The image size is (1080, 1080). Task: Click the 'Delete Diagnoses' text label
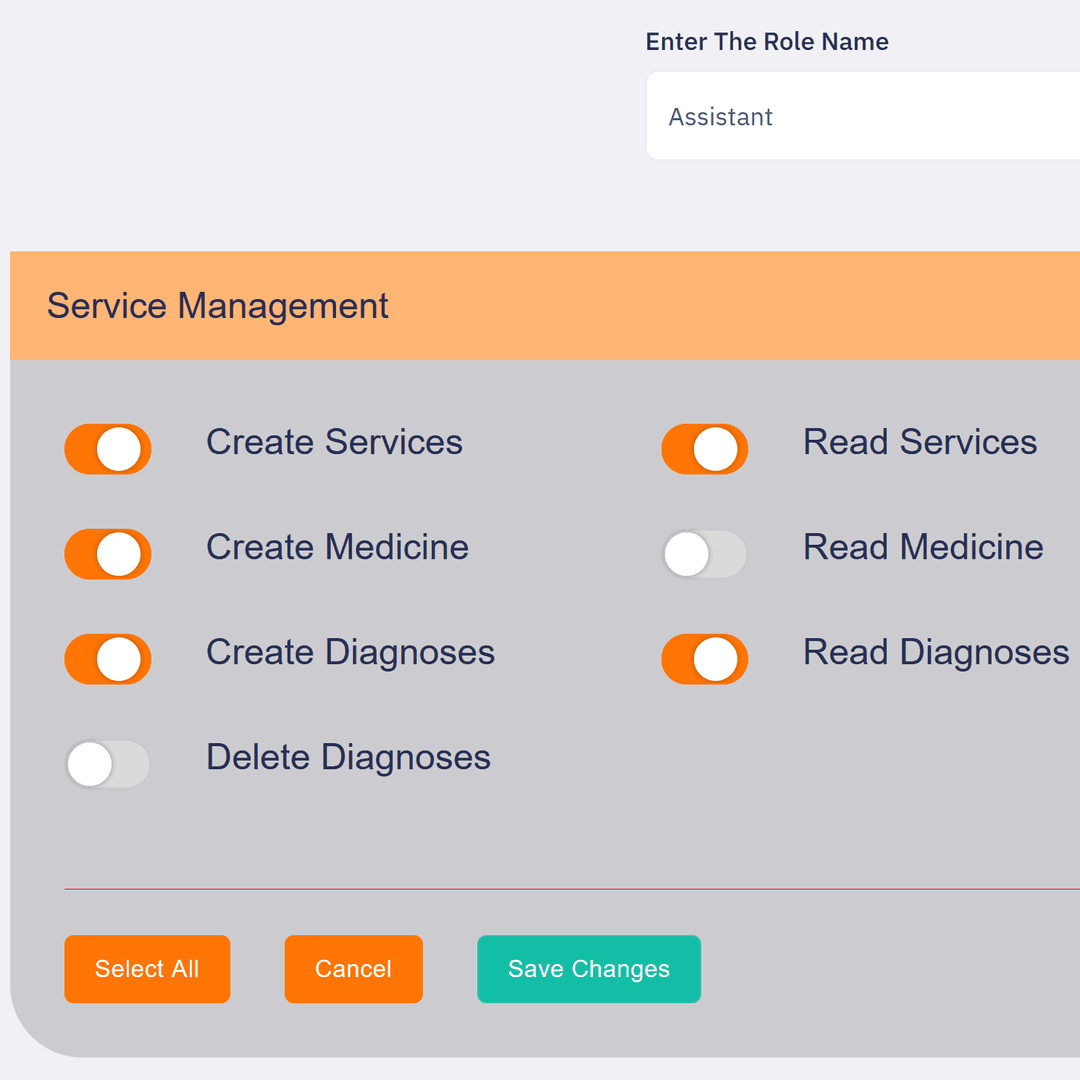pyautogui.click(x=348, y=757)
